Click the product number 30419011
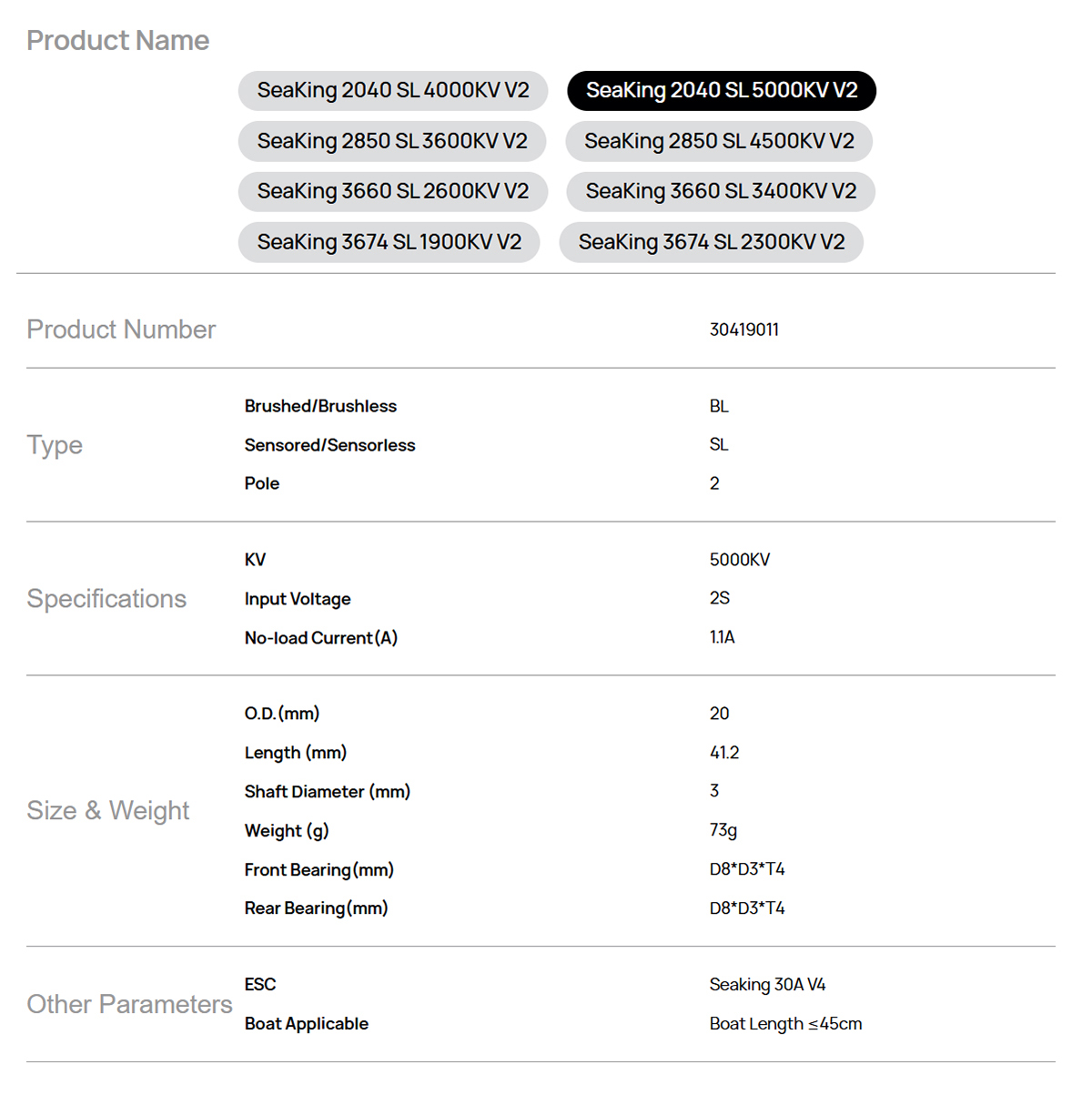 [743, 330]
